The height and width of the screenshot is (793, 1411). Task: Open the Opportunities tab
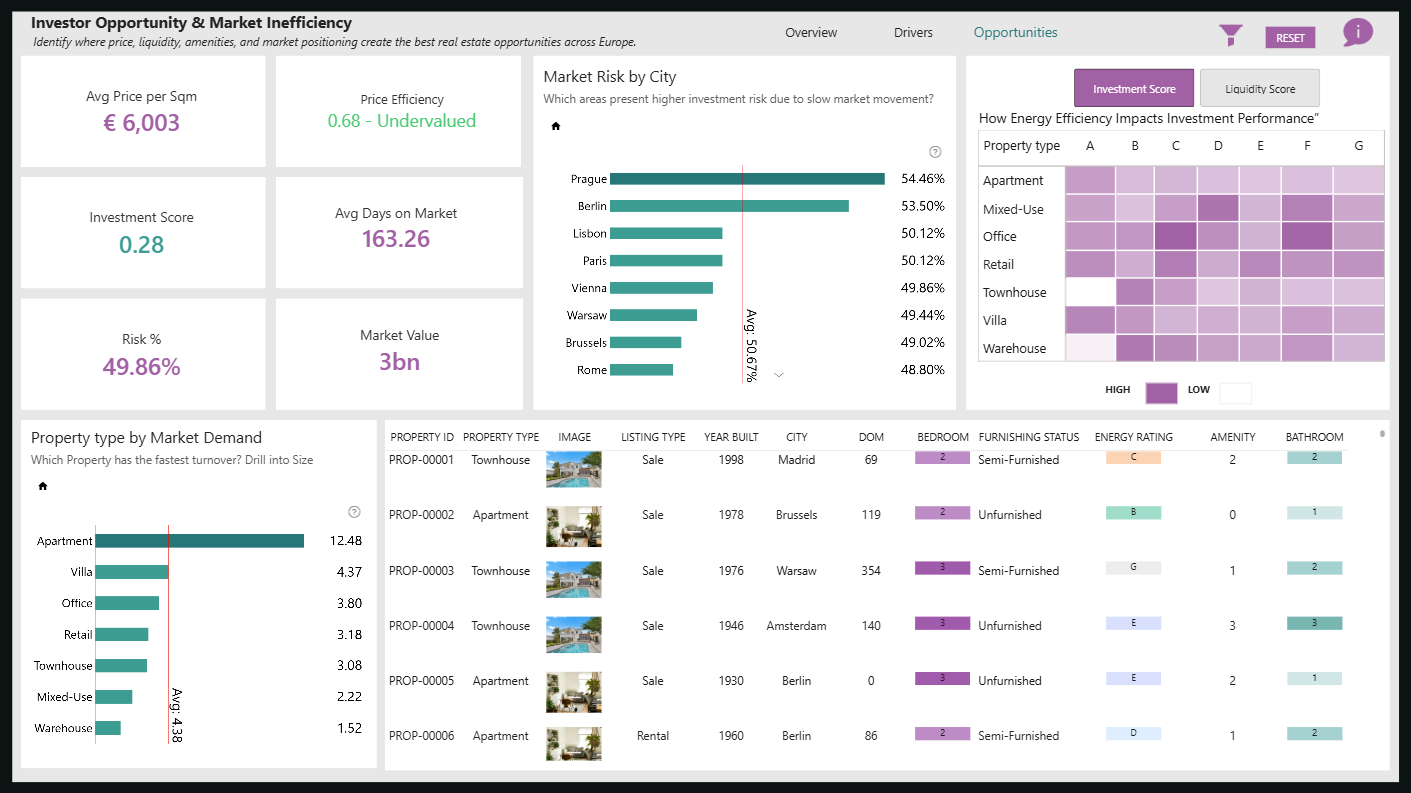click(x=1015, y=33)
